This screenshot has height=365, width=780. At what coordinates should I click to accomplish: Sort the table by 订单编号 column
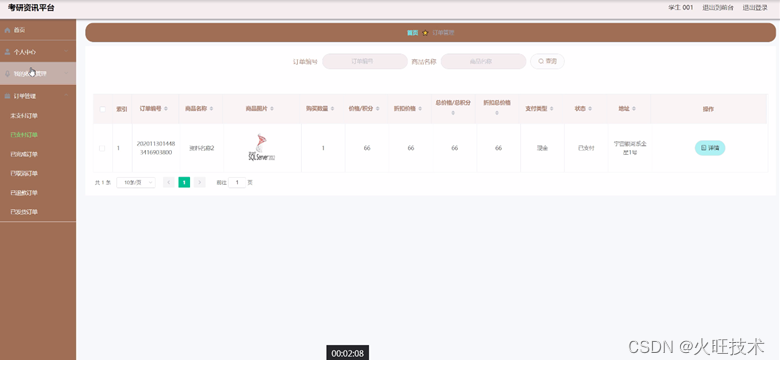166,109
